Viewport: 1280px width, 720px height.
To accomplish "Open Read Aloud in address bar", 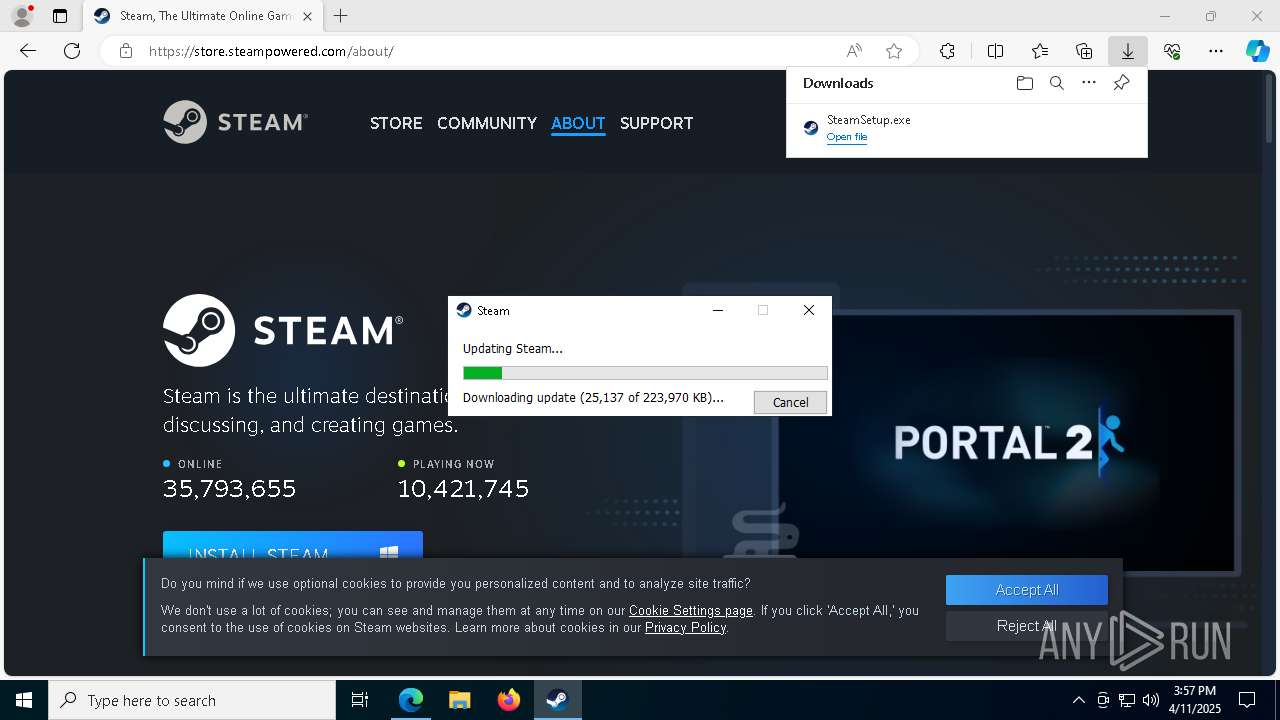I will [x=854, y=51].
